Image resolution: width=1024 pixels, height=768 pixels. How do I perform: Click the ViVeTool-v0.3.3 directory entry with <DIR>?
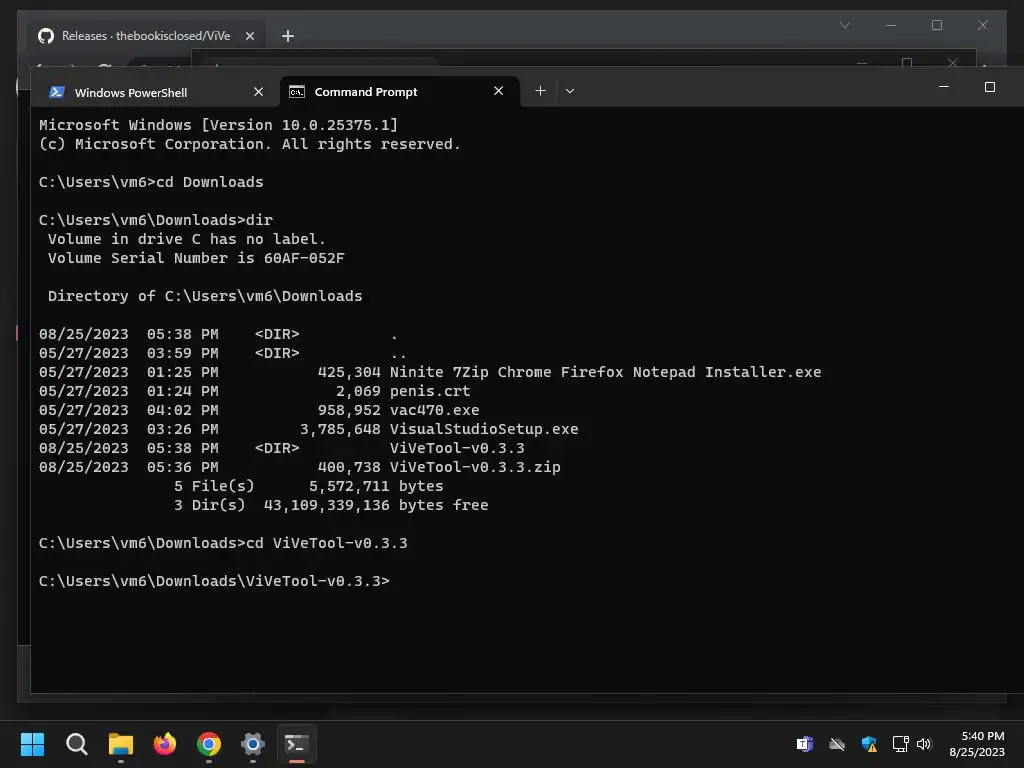[x=281, y=448]
